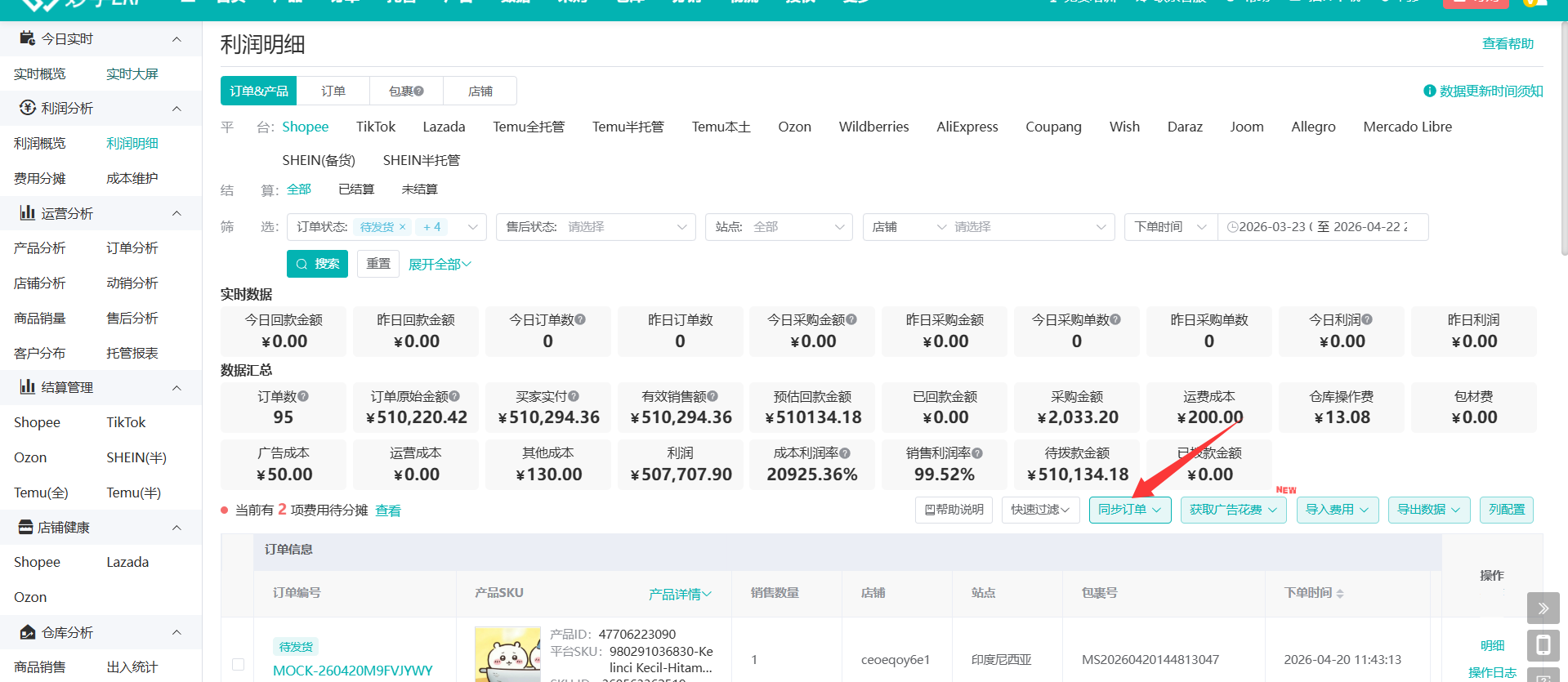This screenshot has width=1568, height=682.
Task: Select the Lazada platform tab
Action: pyautogui.click(x=444, y=127)
